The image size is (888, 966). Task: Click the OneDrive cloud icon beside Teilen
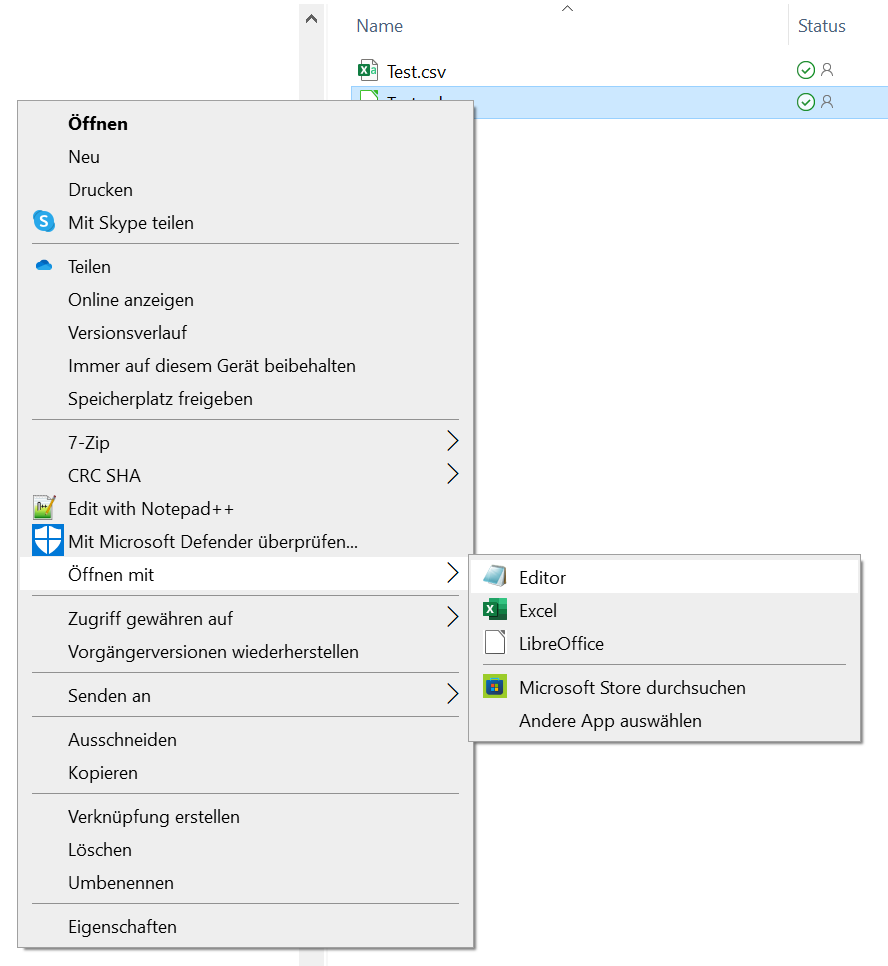click(44, 266)
